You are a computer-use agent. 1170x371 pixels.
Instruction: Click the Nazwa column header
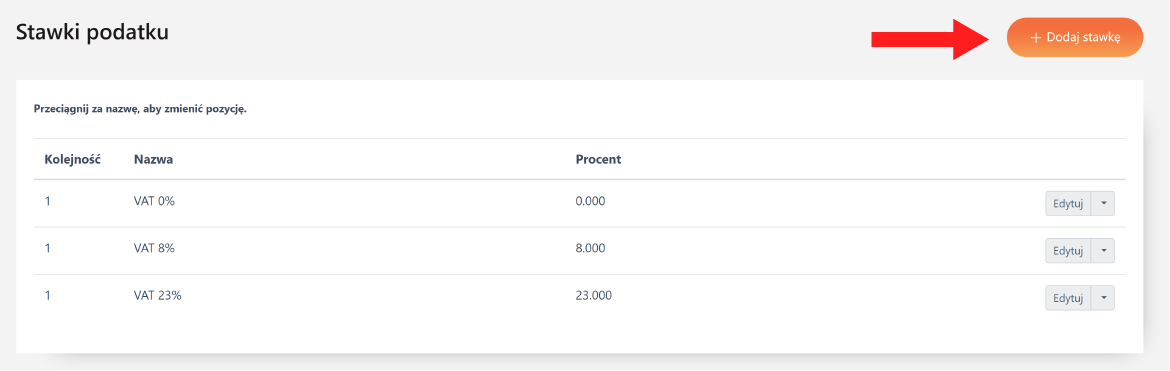[154, 159]
